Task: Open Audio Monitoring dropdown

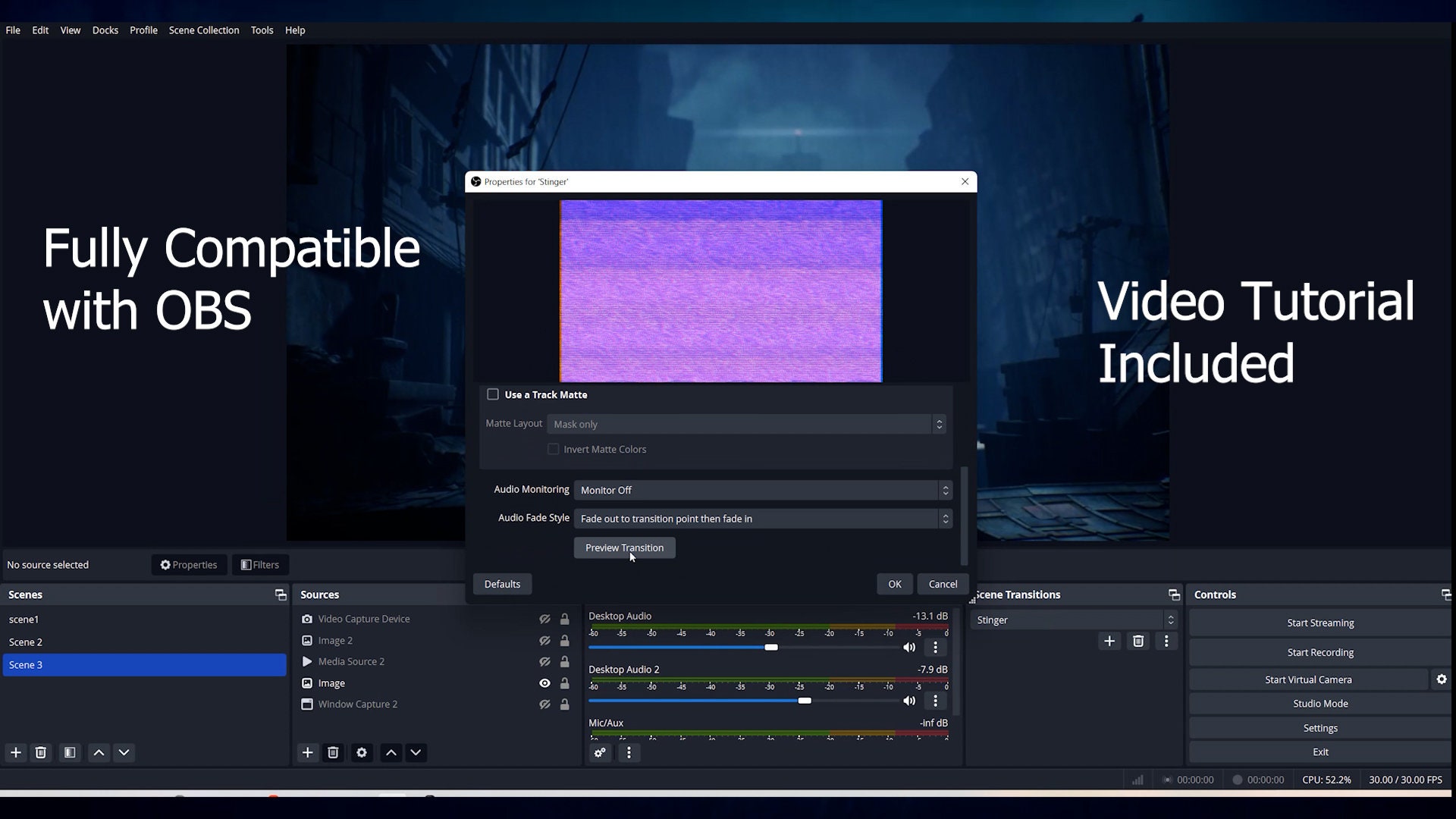Action: coord(763,490)
